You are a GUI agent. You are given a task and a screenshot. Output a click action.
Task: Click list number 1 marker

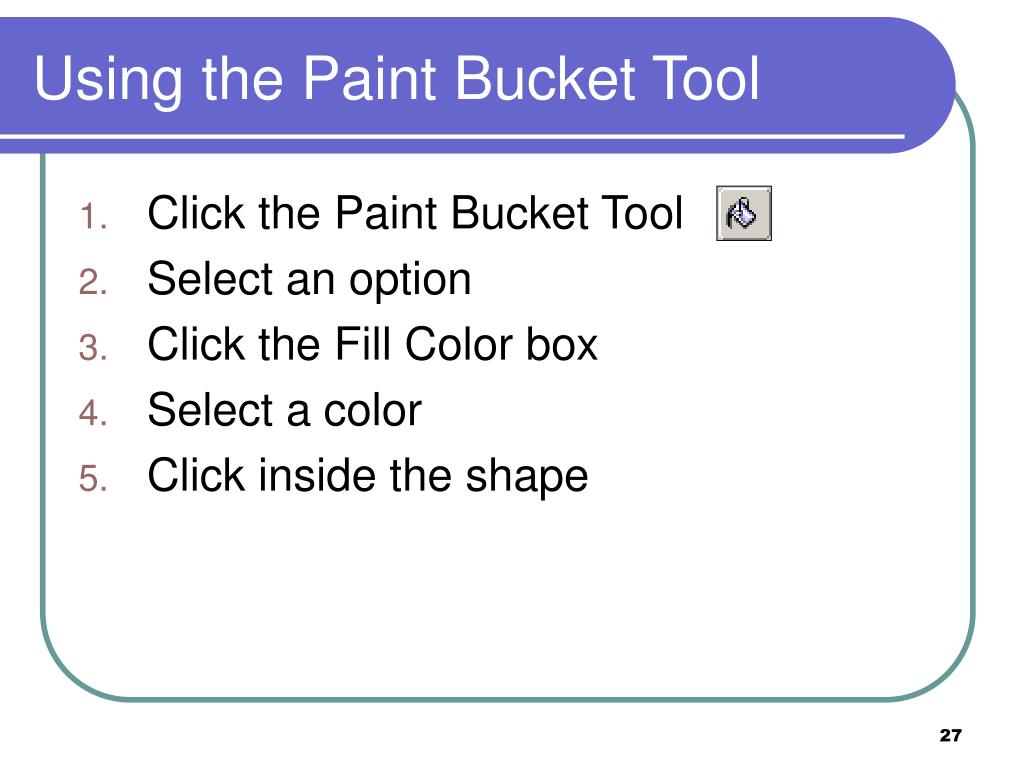click(x=93, y=217)
